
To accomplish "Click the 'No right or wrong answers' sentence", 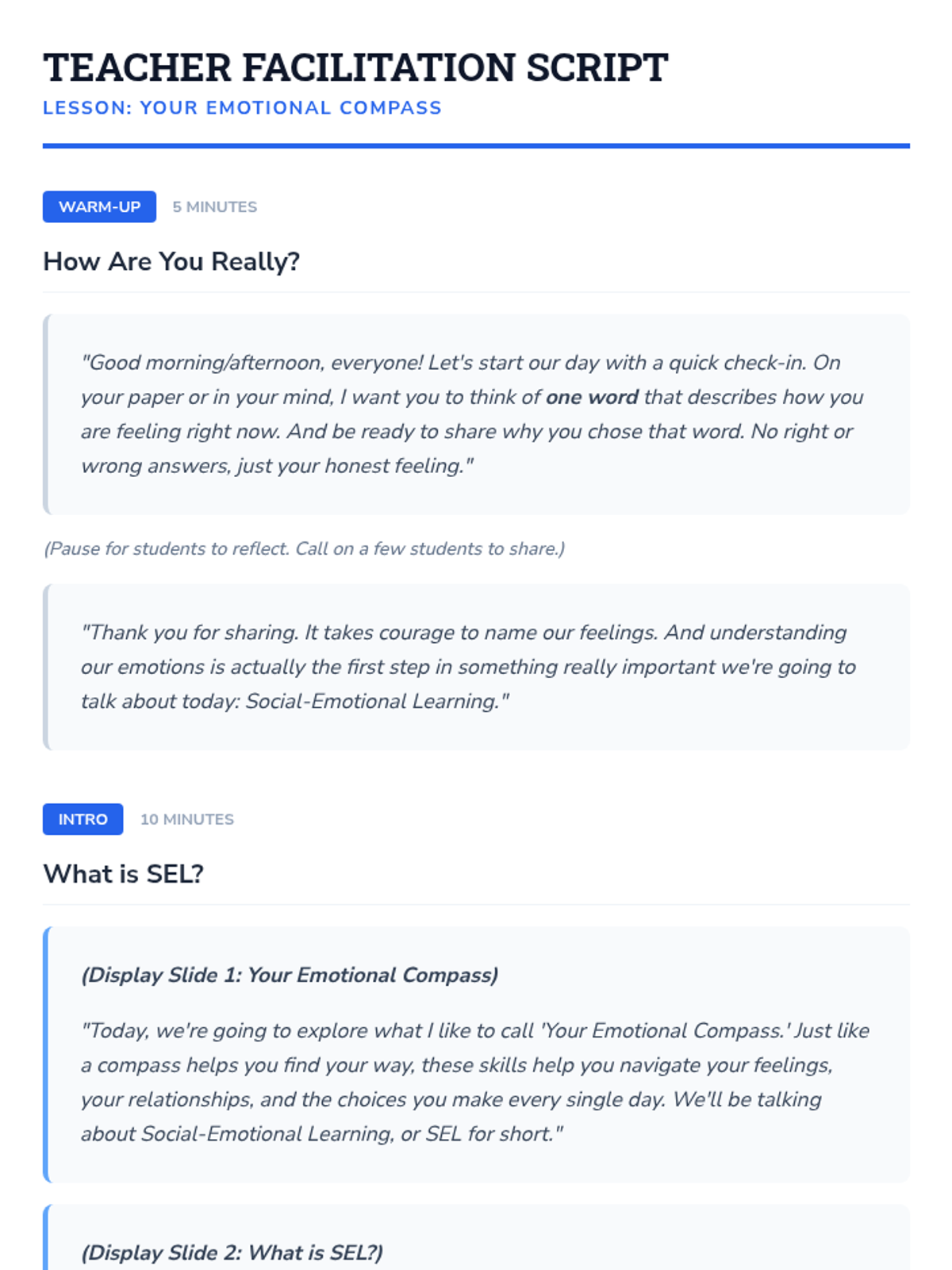I will [467, 448].
